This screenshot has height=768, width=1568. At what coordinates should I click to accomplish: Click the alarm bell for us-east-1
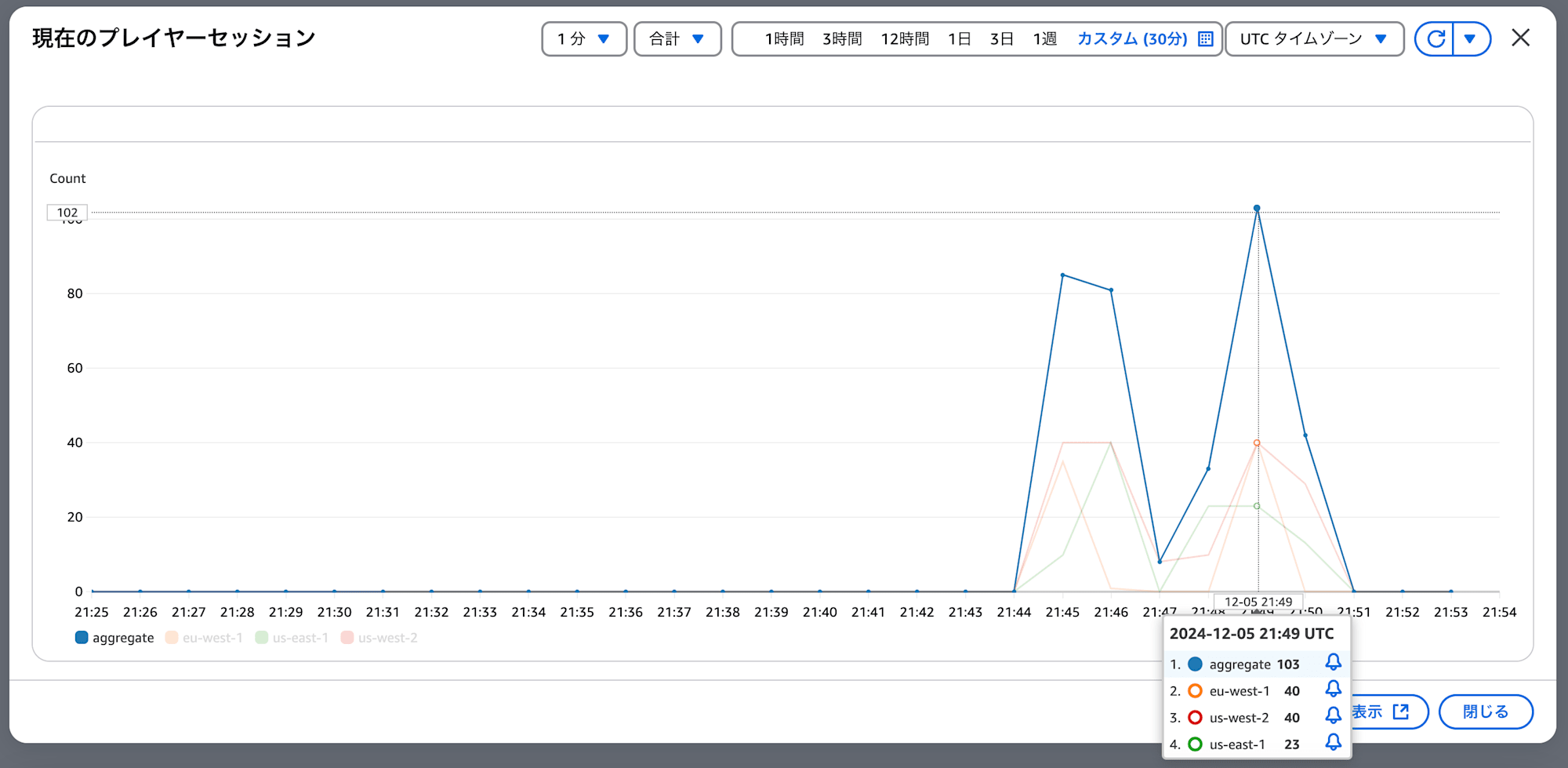coord(1333,743)
